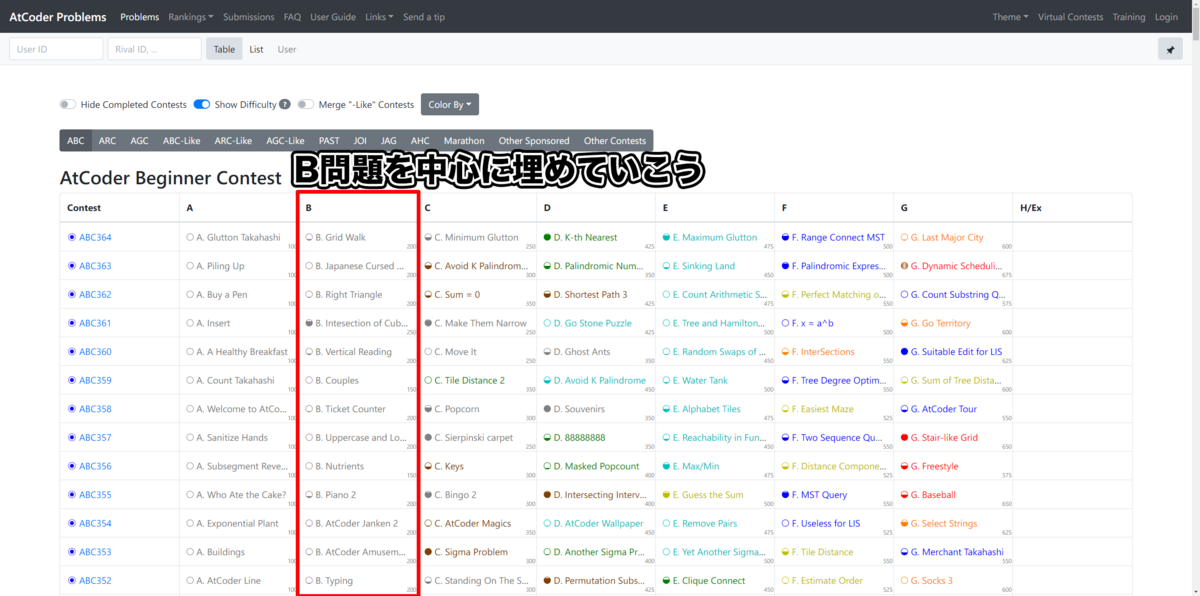Click the difficulty circle next to Stair-like Grid
The height and width of the screenshot is (596, 1200).
click(904, 438)
